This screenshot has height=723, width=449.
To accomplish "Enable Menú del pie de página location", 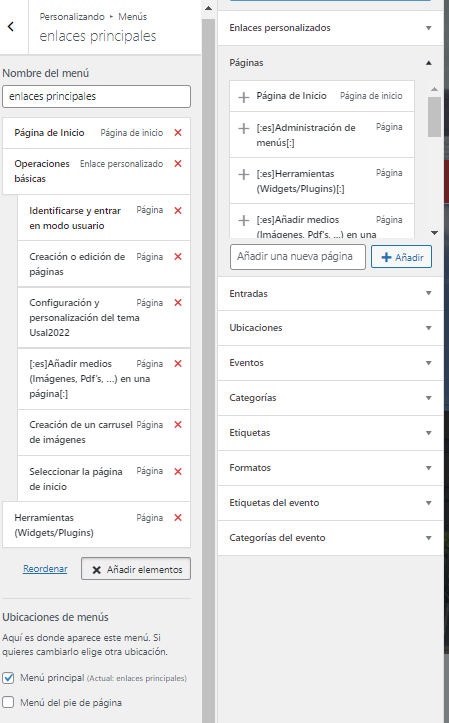I will pyautogui.click(x=8, y=702).
